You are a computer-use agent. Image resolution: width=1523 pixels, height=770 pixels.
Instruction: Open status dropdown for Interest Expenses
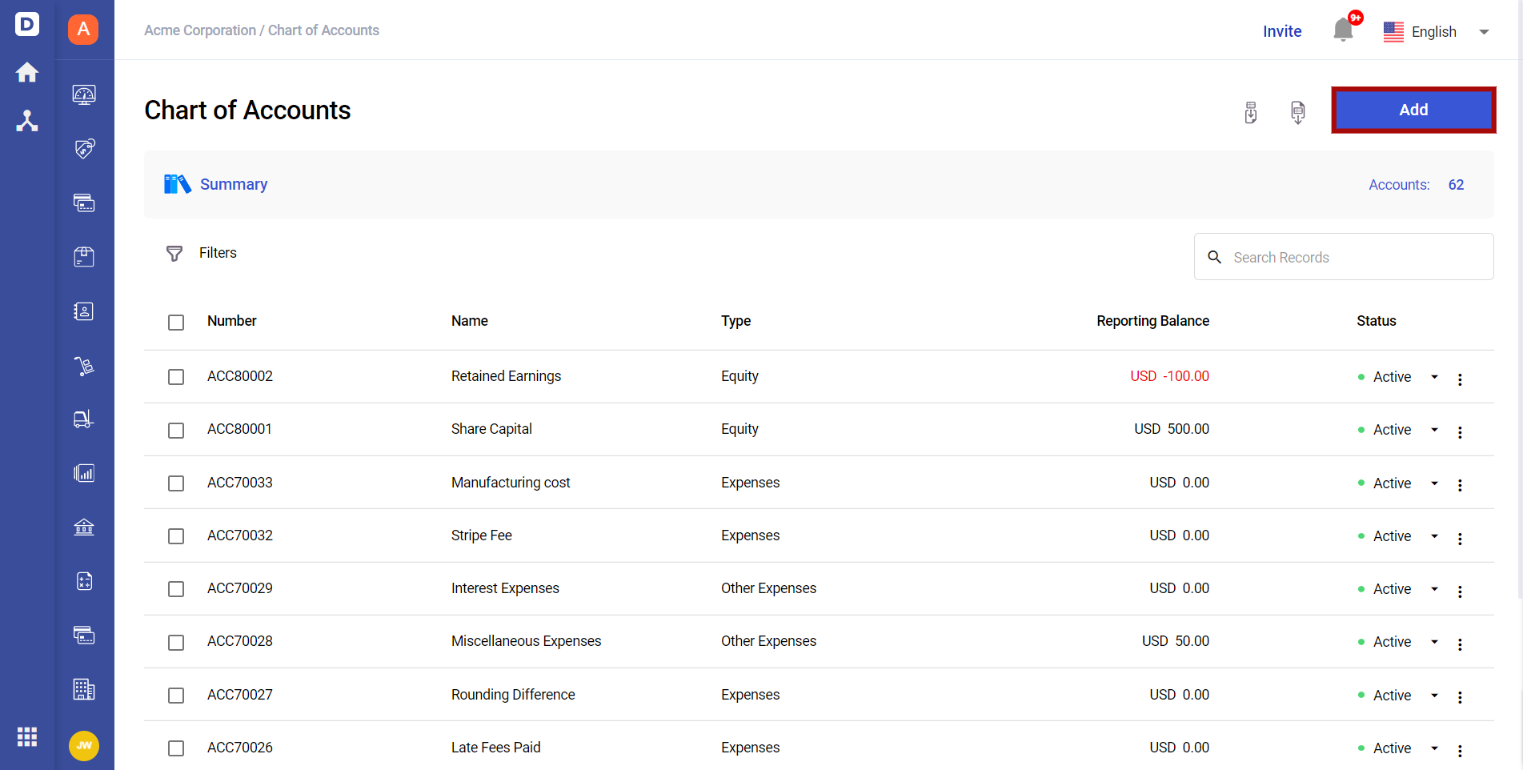[1434, 589]
